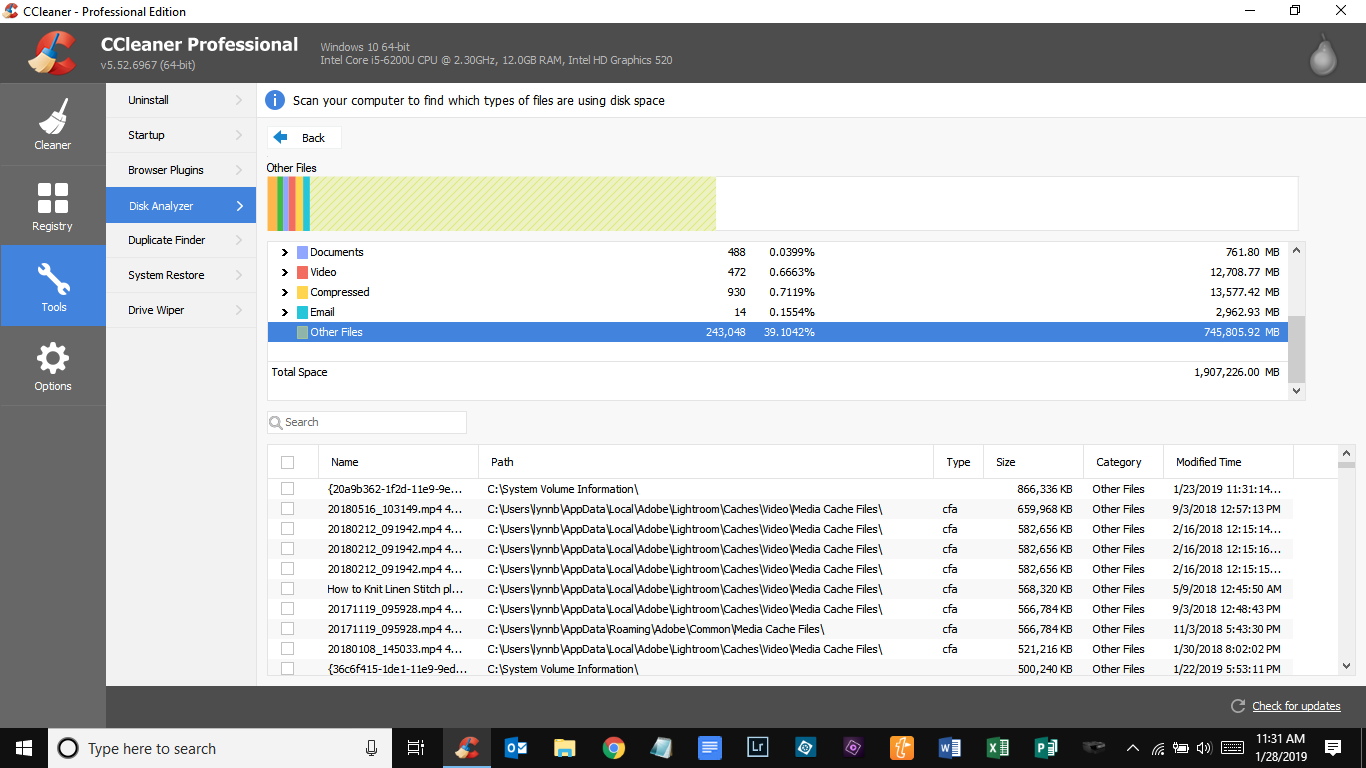Click the chevron next to Drive Wiper
Viewport: 1366px width, 768px height.
point(239,310)
